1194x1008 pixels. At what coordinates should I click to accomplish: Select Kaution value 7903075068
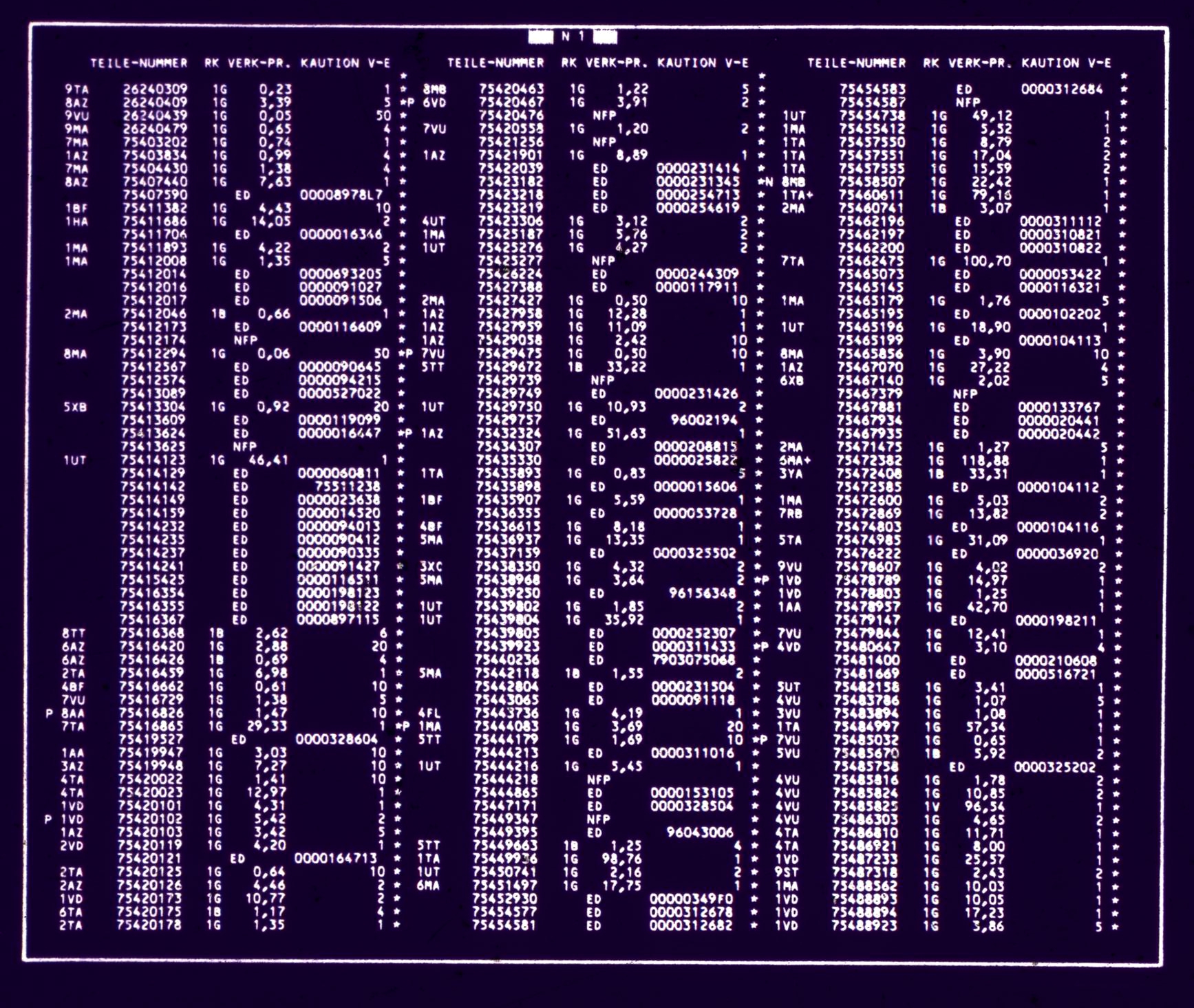[694, 660]
